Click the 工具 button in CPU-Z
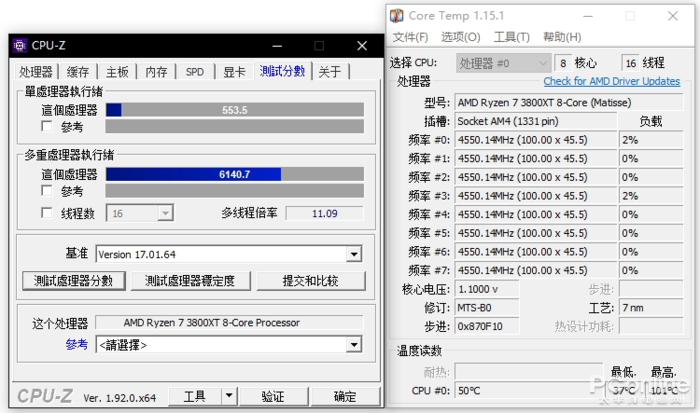Screen dimensions: 700x413 coord(195,396)
